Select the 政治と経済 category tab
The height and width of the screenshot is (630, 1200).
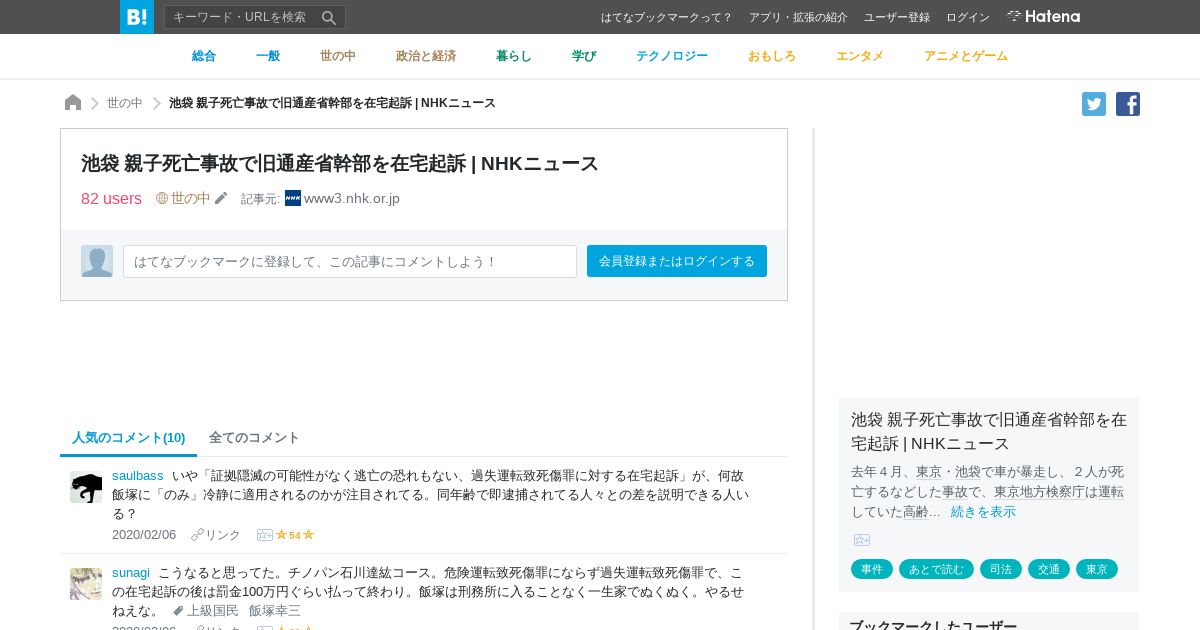point(426,56)
